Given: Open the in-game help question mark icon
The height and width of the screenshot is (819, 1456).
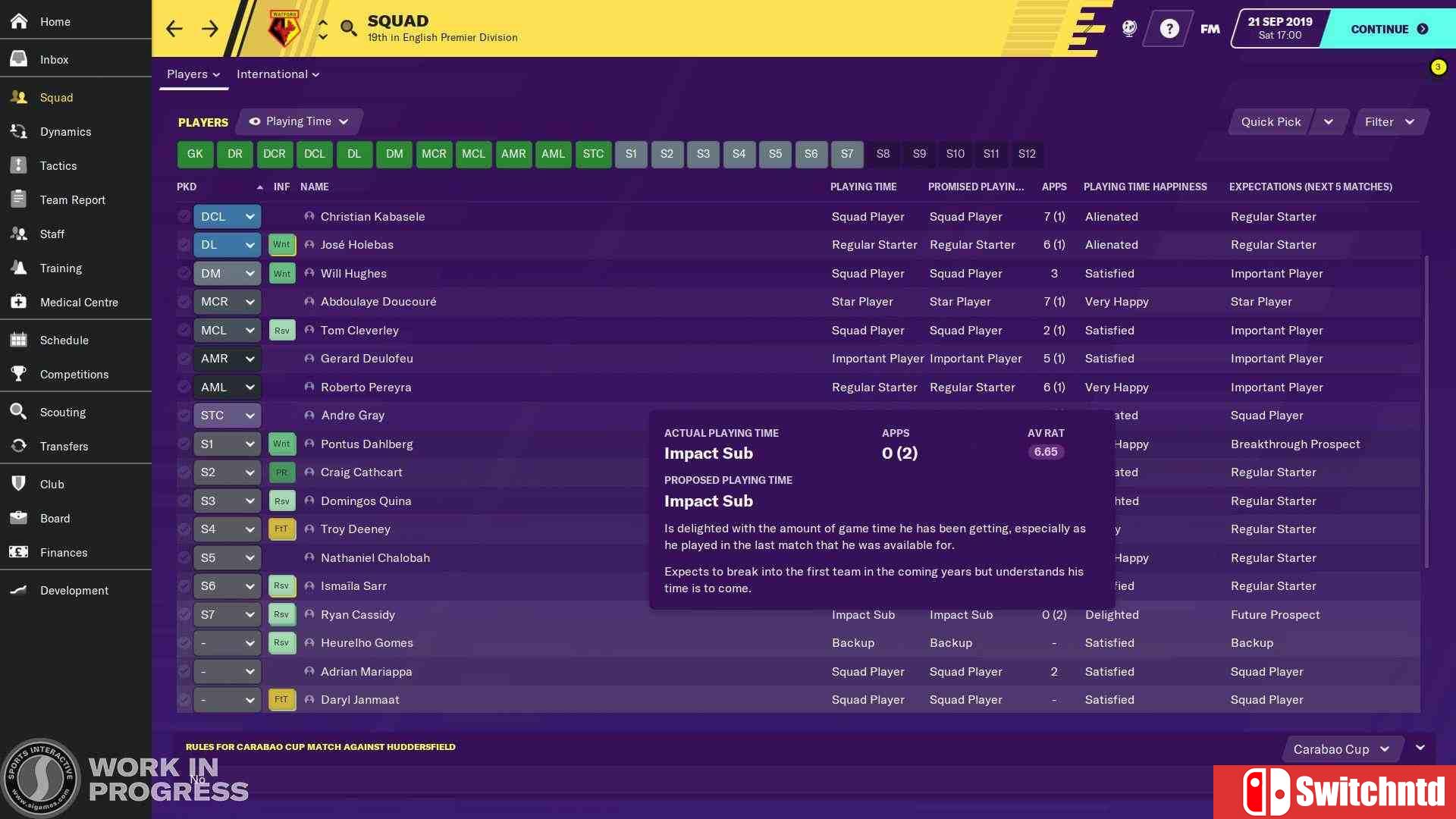Looking at the screenshot, I should [1169, 28].
